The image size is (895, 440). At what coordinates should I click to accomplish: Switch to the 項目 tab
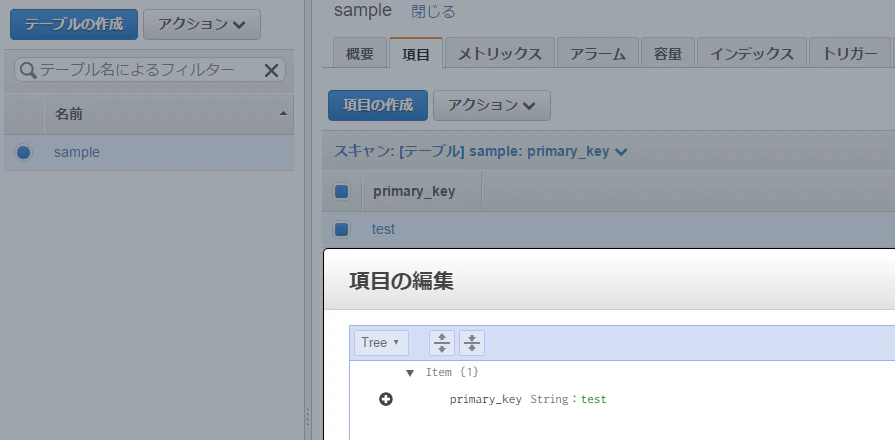[416, 54]
